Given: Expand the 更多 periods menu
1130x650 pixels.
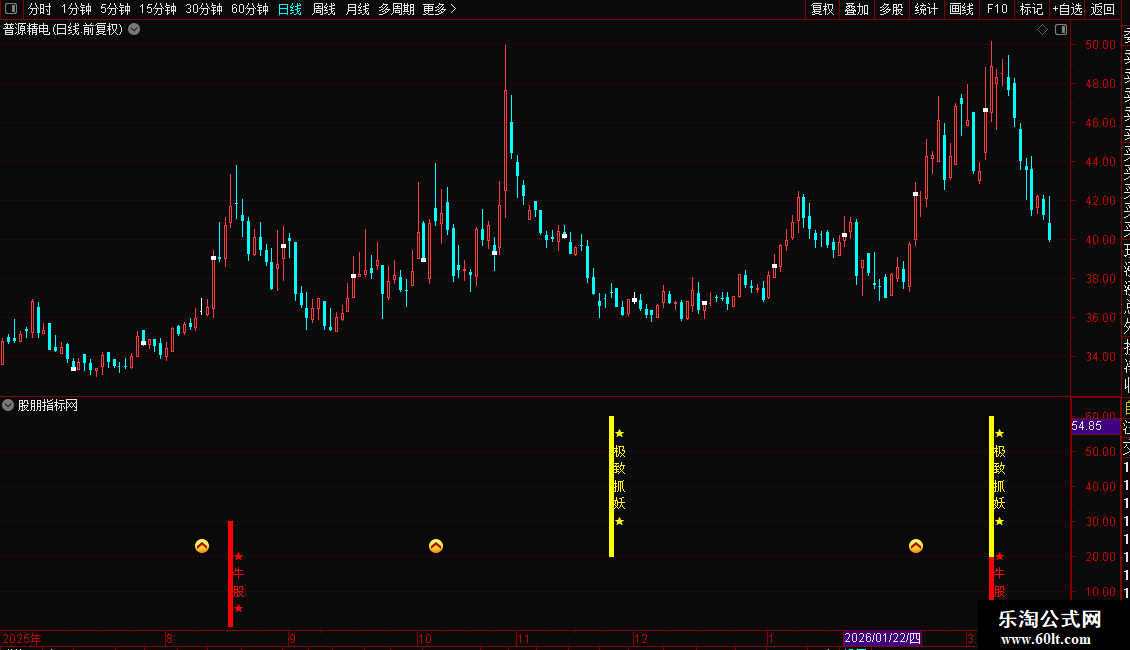Looking at the screenshot, I should click(440, 9).
